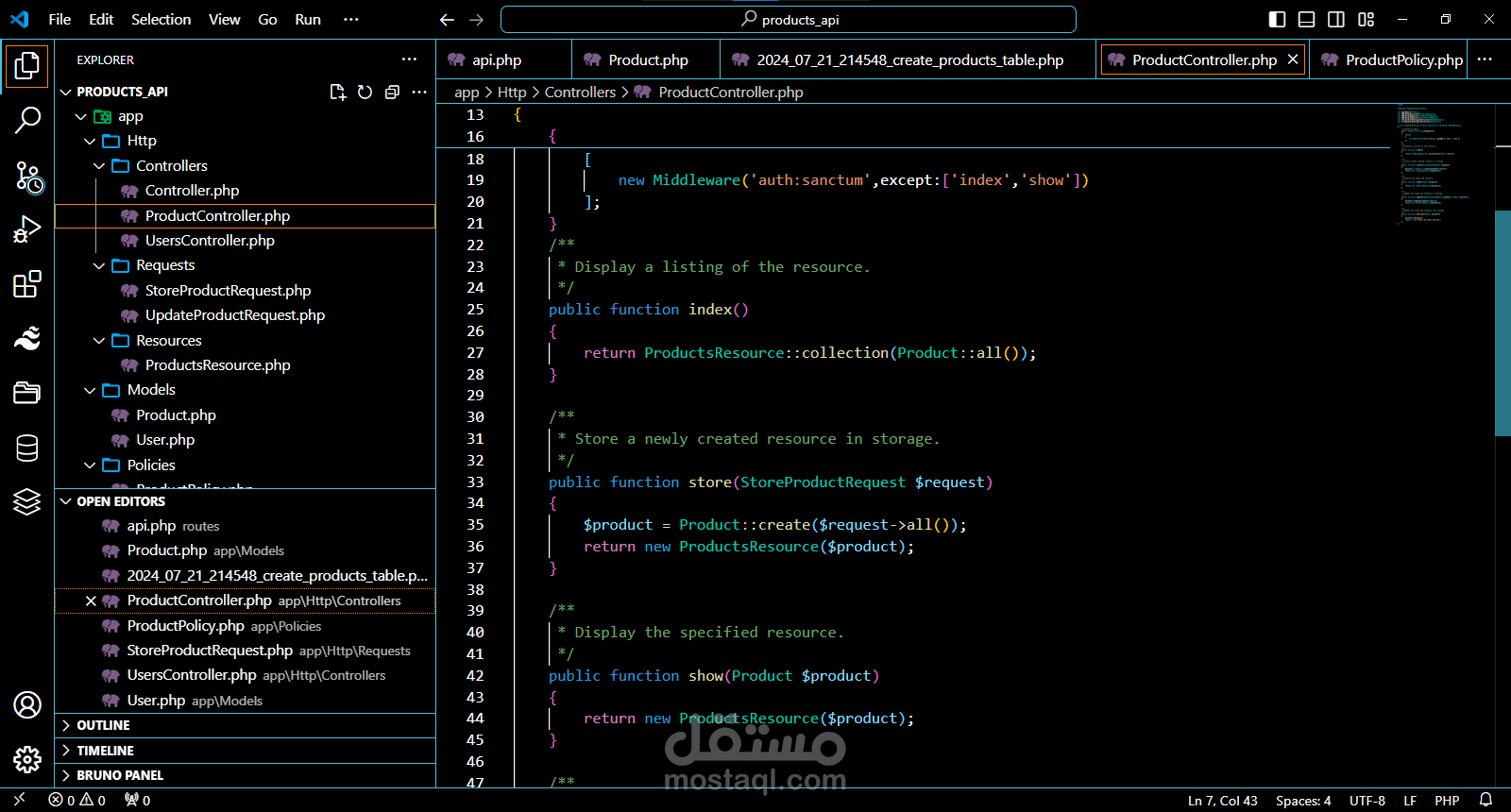Open the Accounts icon
The image size is (1511, 812).
coord(27,704)
